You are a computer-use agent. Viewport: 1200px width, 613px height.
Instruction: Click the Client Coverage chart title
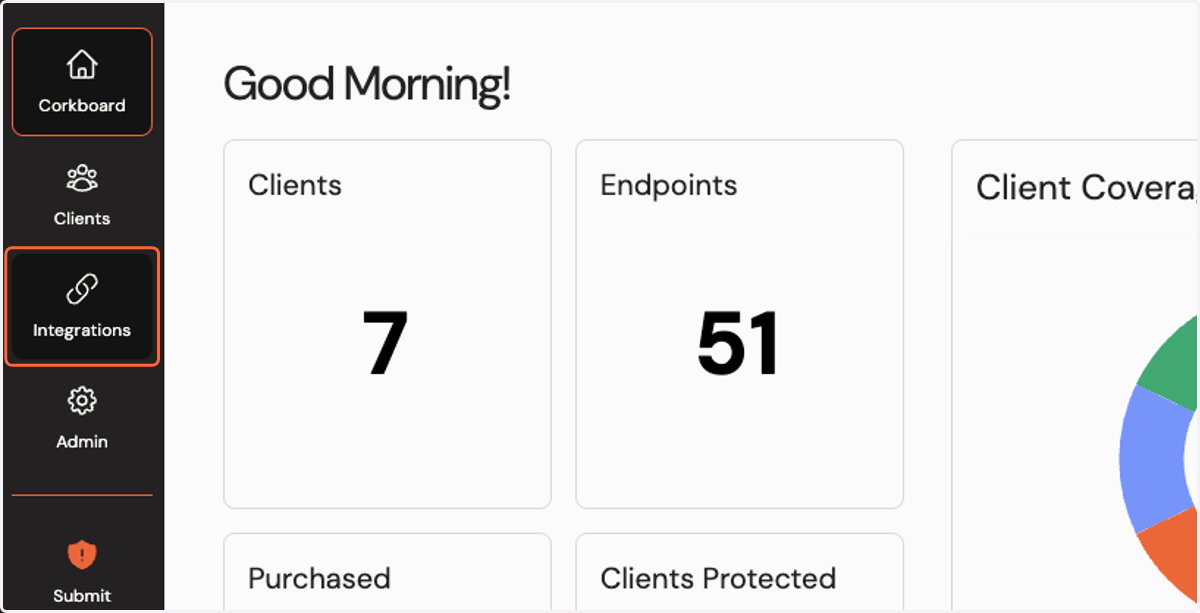[x=1087, y=187]
